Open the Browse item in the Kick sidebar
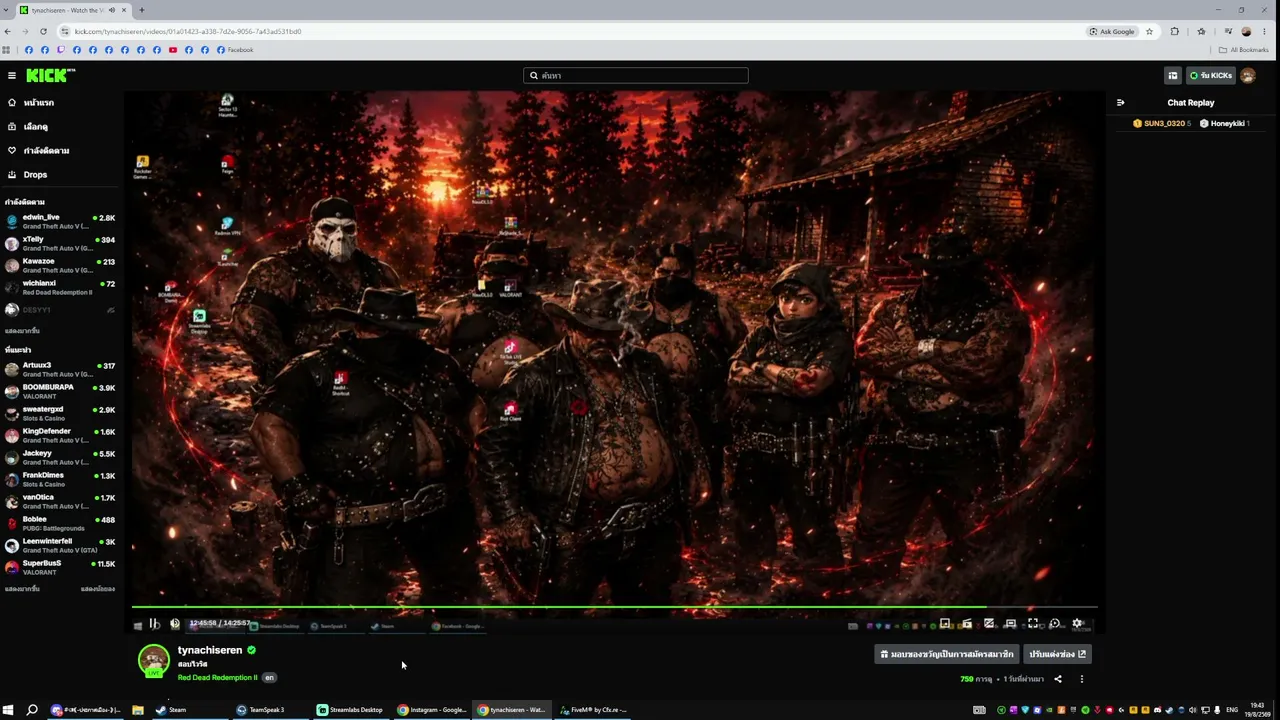Screen dimensions: 1280x720 point(60,127)
